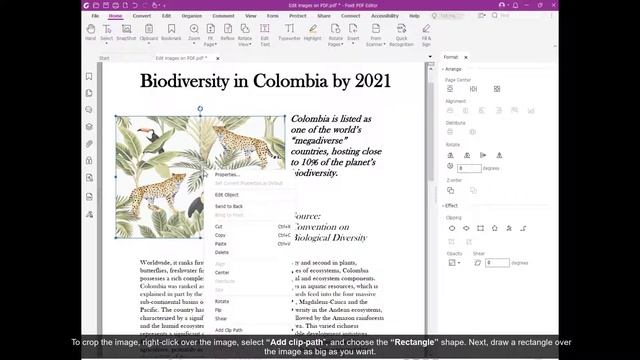Click the document vertical scrollbar

point(431,131)
